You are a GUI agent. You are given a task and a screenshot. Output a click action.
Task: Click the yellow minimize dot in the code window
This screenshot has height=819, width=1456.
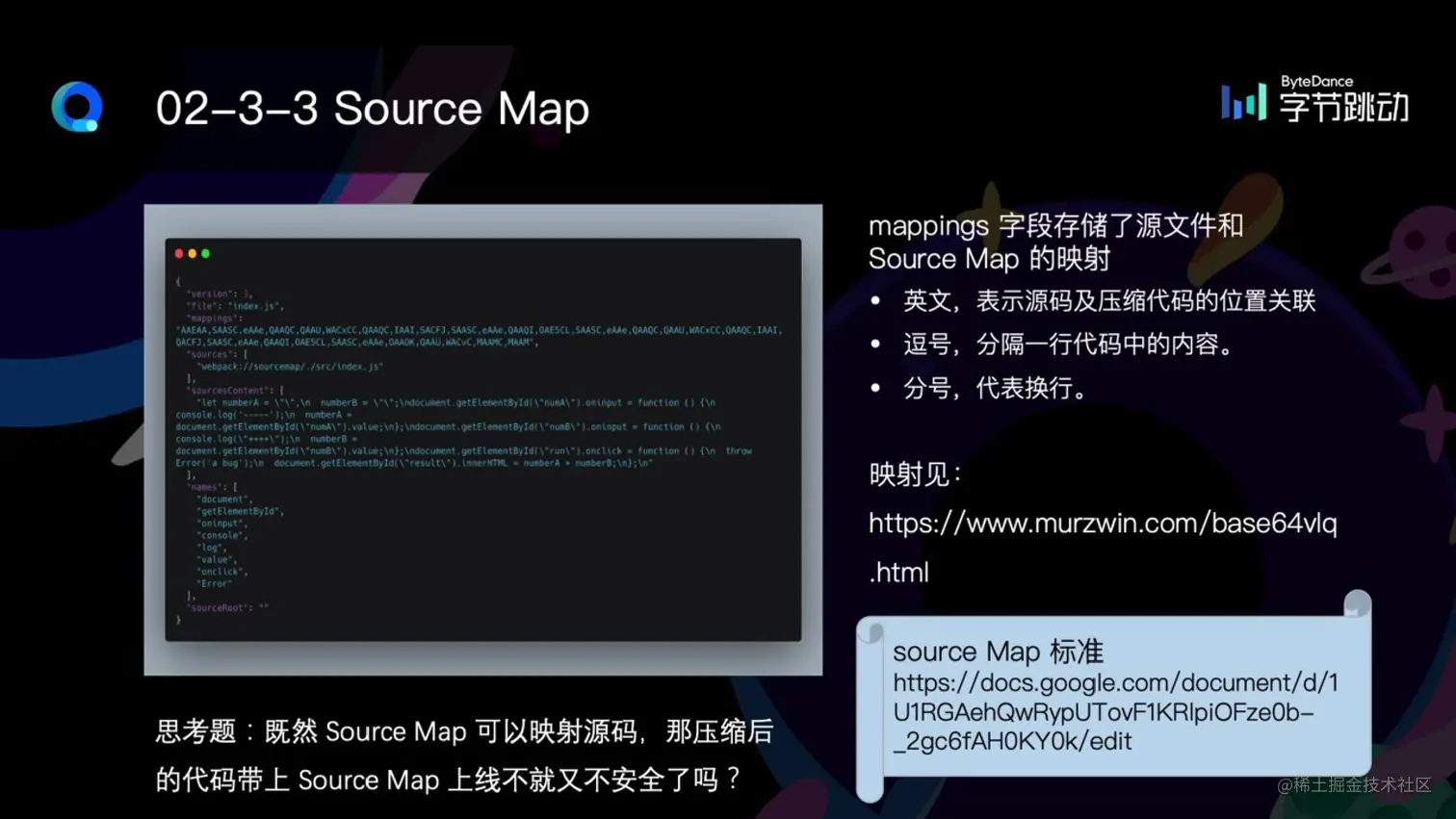pos(193,254)
